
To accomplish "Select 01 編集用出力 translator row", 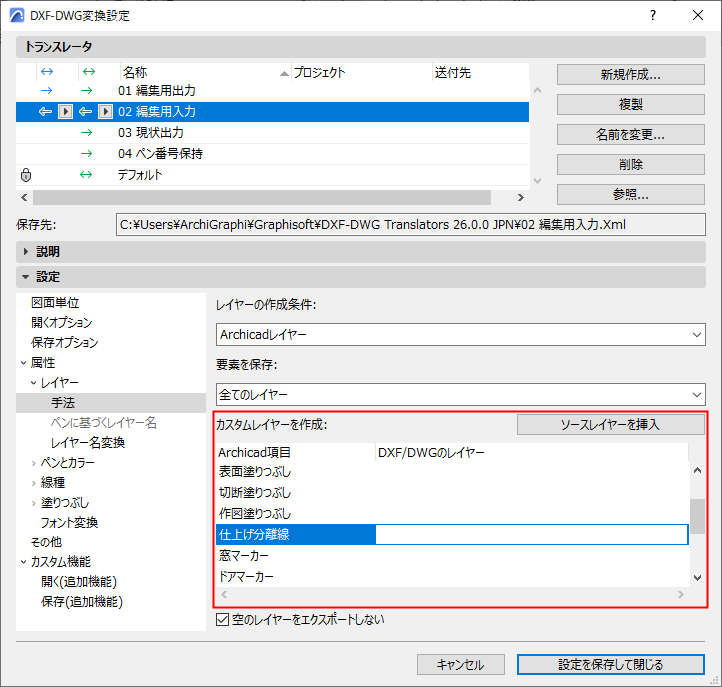I will (x=272, y=91).
